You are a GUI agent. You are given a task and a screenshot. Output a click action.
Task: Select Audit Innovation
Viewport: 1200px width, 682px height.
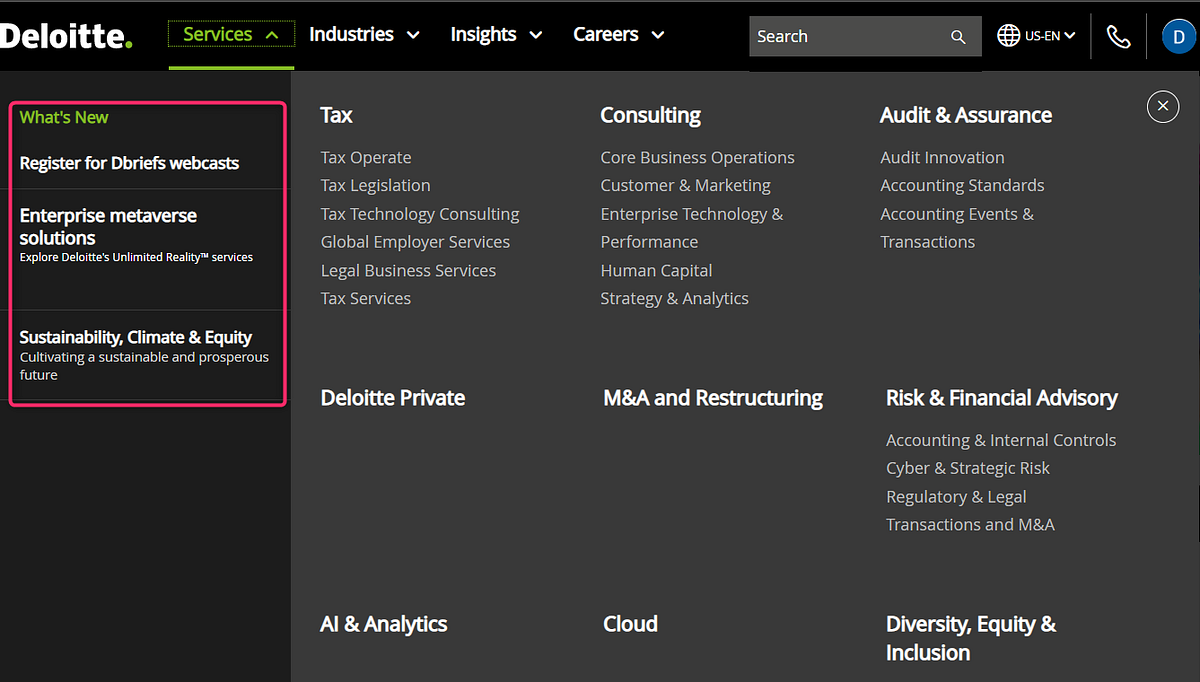point(942,157)
